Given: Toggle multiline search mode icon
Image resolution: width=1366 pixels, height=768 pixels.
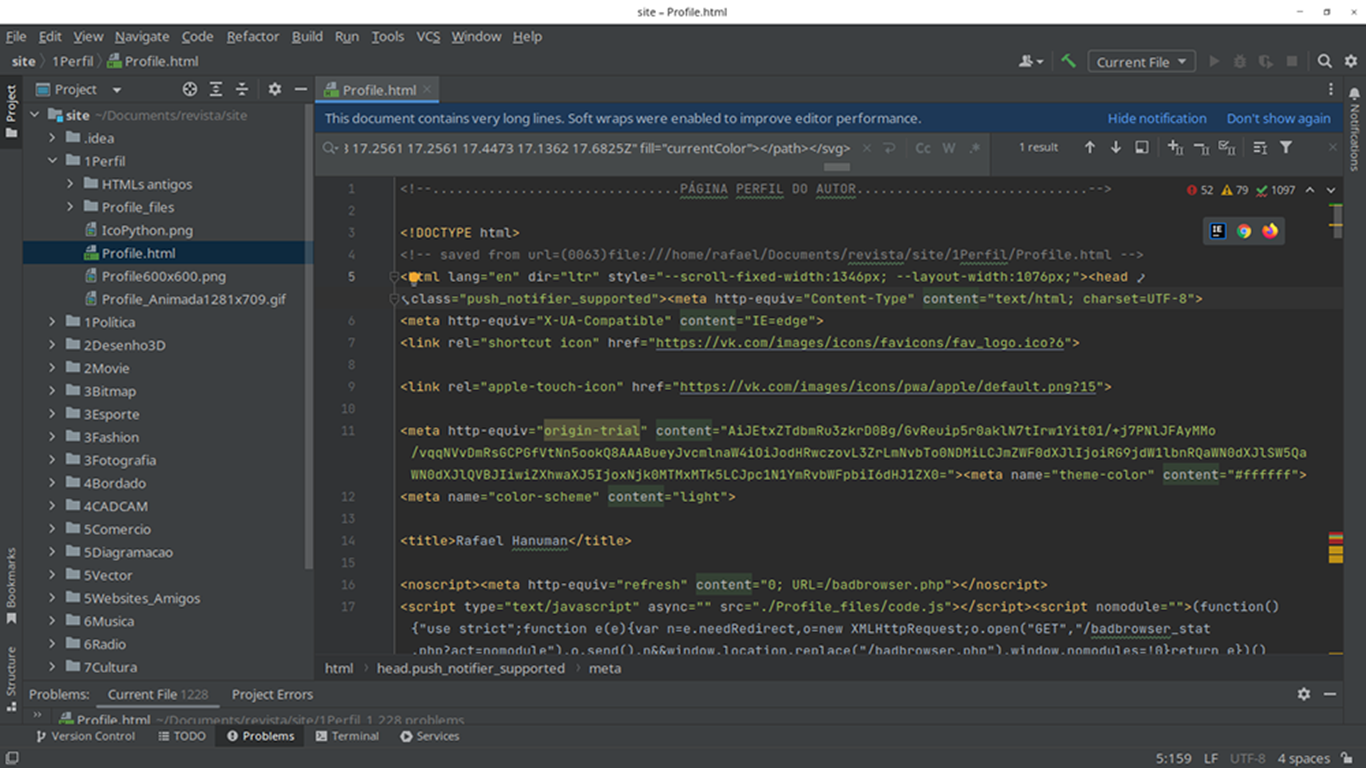Looking at the screenshot, I should click(x=1260, y=147).
